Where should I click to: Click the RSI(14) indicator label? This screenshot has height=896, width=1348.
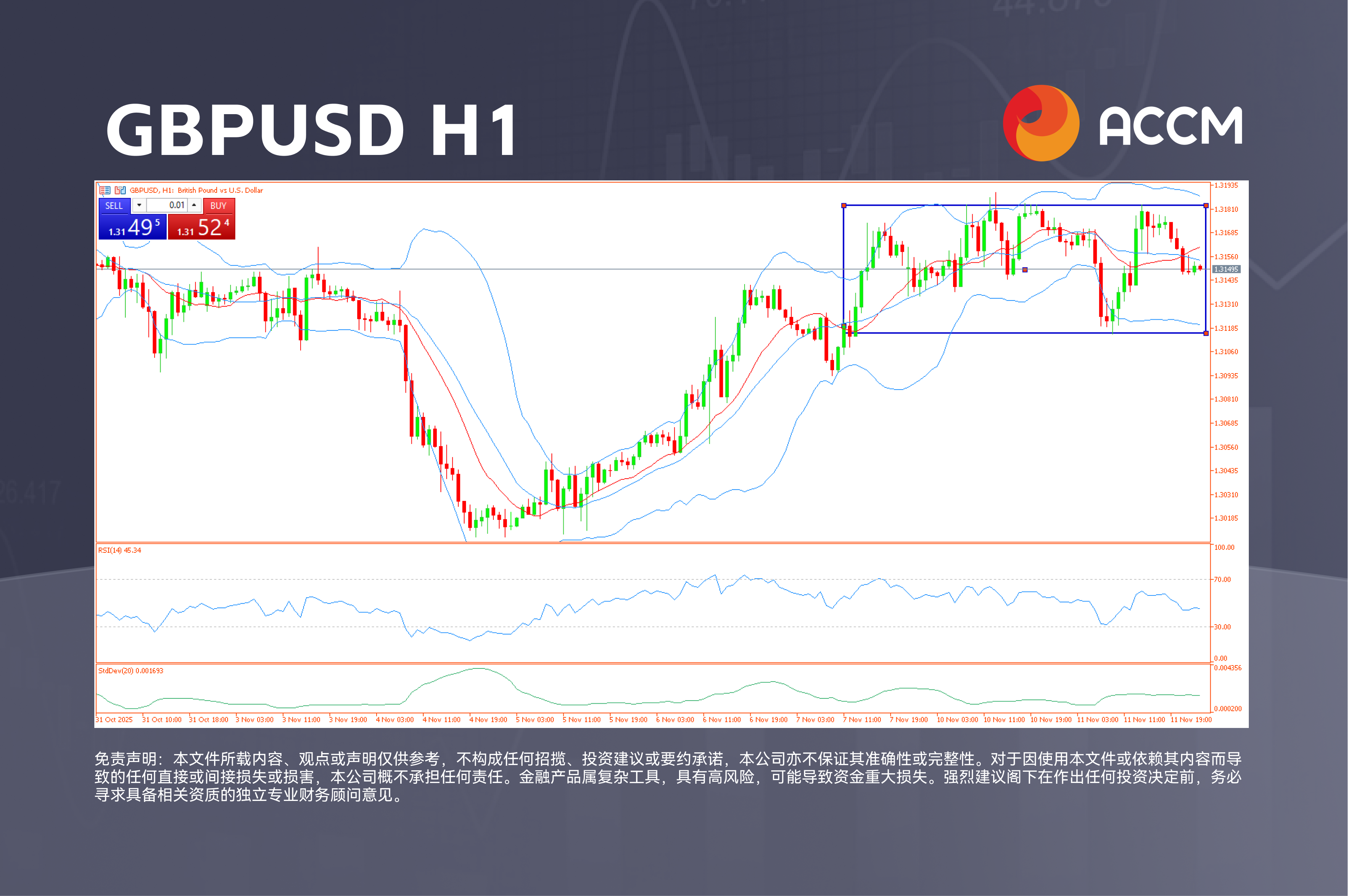coord(119,550)
